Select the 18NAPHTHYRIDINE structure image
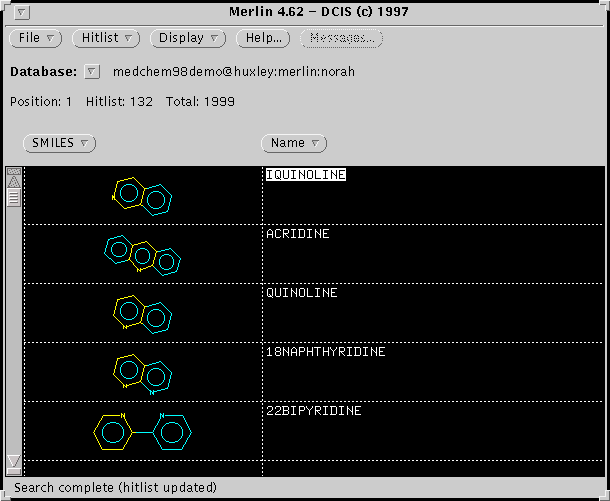Viewport: 610px width, 501px height. click(142, 372)
